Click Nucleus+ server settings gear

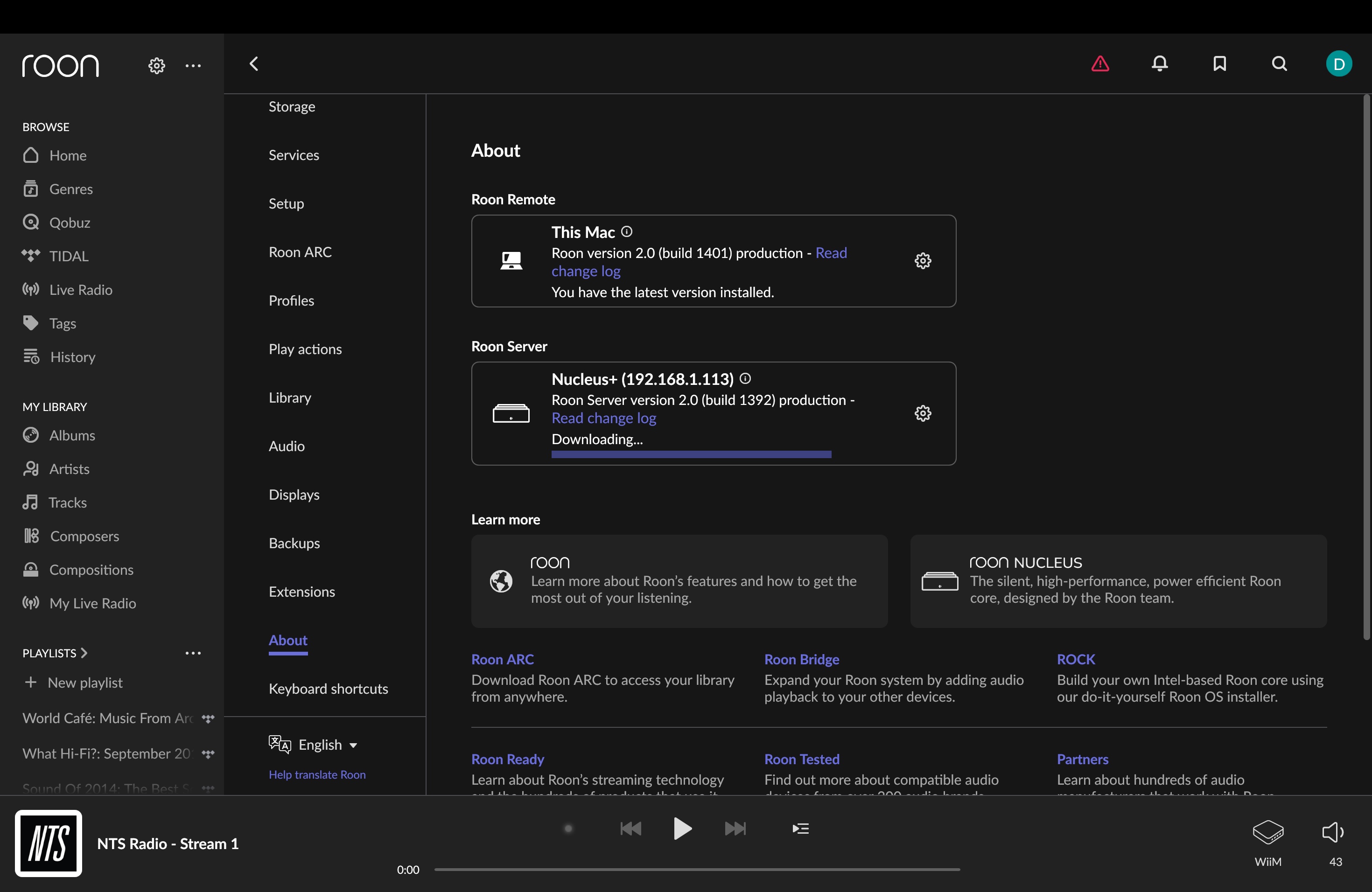[x=923, y=413]
